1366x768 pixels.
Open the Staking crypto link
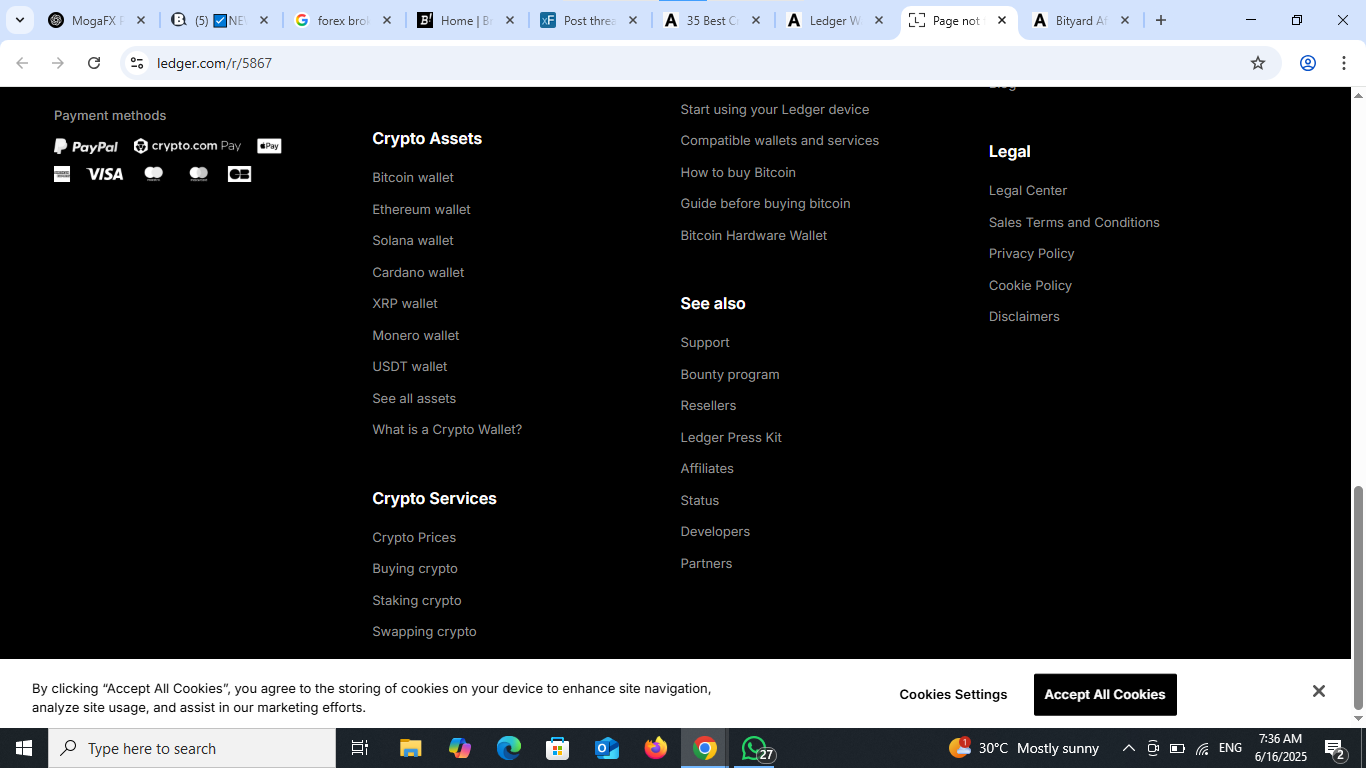(x=417, y=600)
